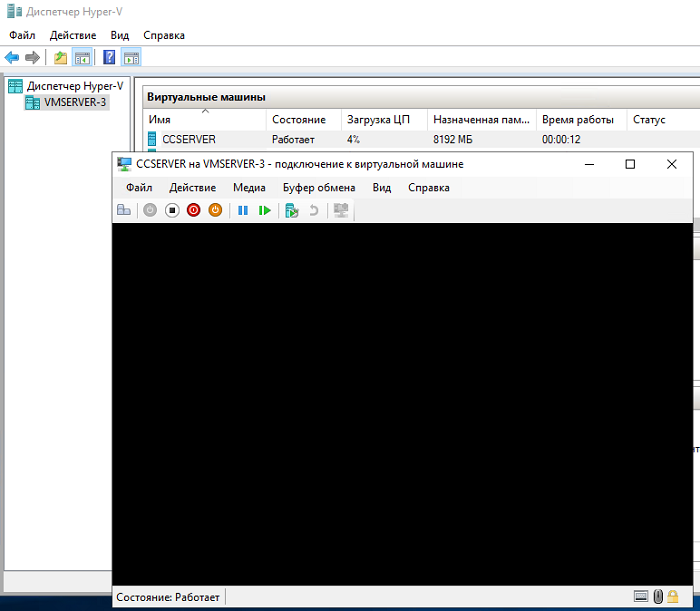Save VM state with orange power button

coord(215,210)
